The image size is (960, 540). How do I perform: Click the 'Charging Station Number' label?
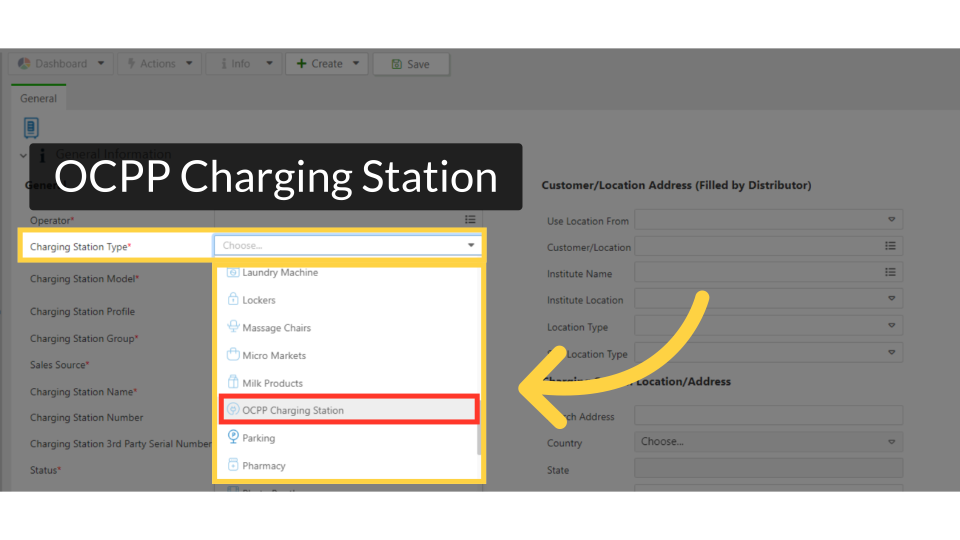(86, 418)
